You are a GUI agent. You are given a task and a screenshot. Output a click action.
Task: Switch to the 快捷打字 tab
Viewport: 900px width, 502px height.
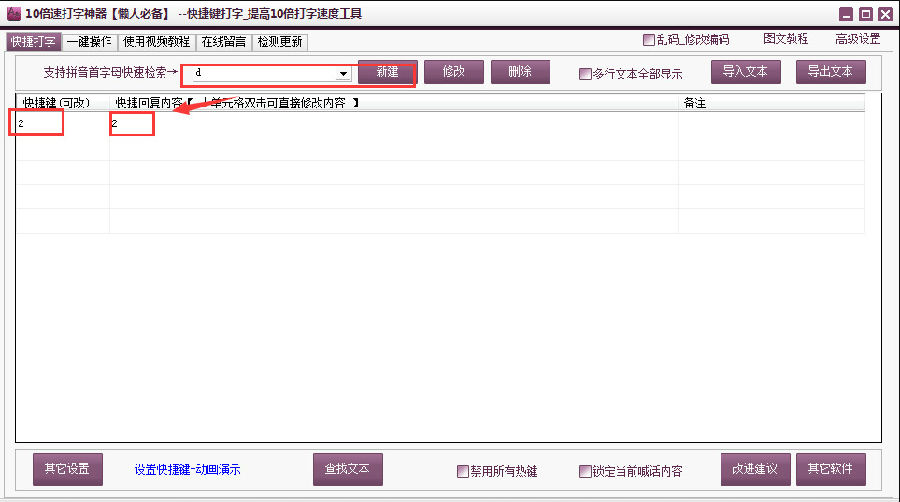coord(33,42)
